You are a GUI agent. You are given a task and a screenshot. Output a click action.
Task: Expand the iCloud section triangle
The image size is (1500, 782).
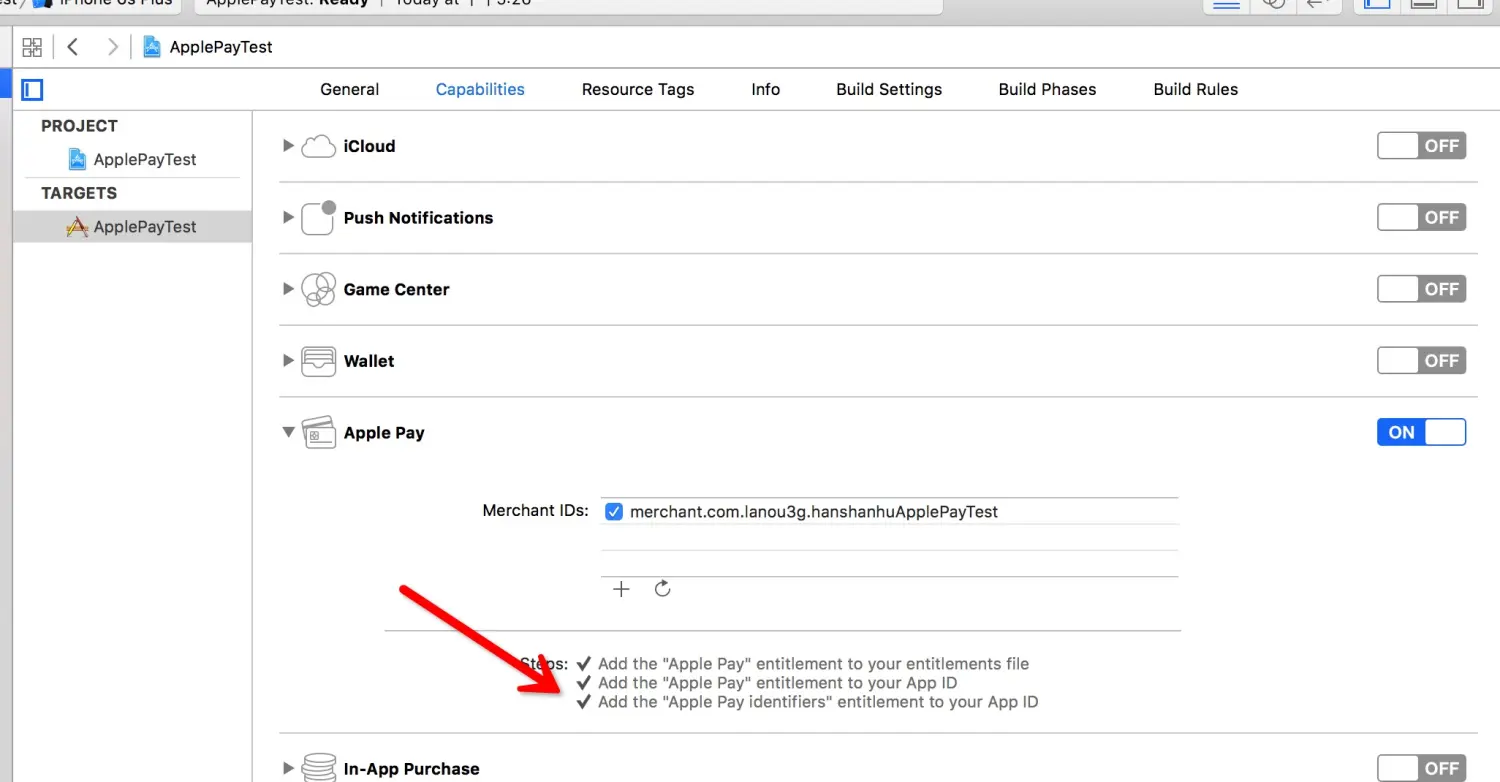(288, 146)
